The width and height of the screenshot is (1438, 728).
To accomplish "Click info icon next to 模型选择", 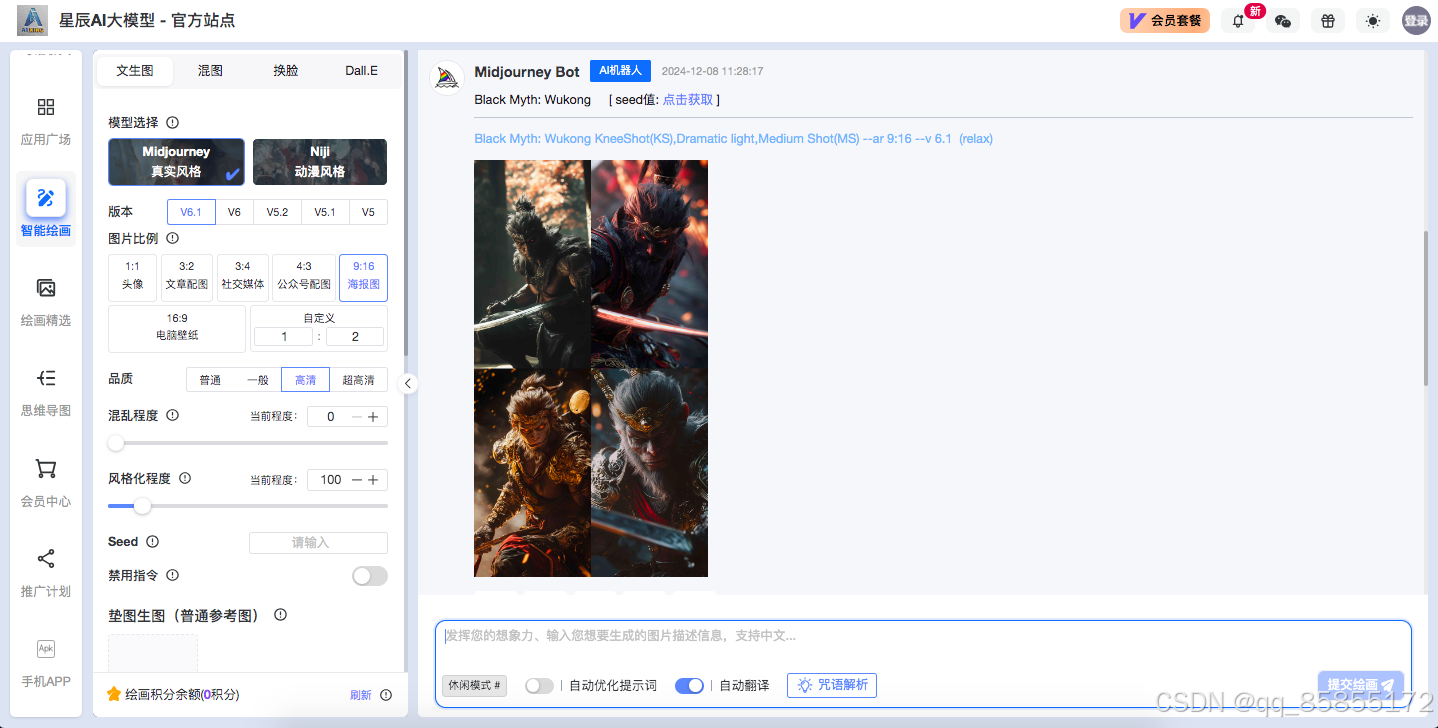I will click(172, 123).
